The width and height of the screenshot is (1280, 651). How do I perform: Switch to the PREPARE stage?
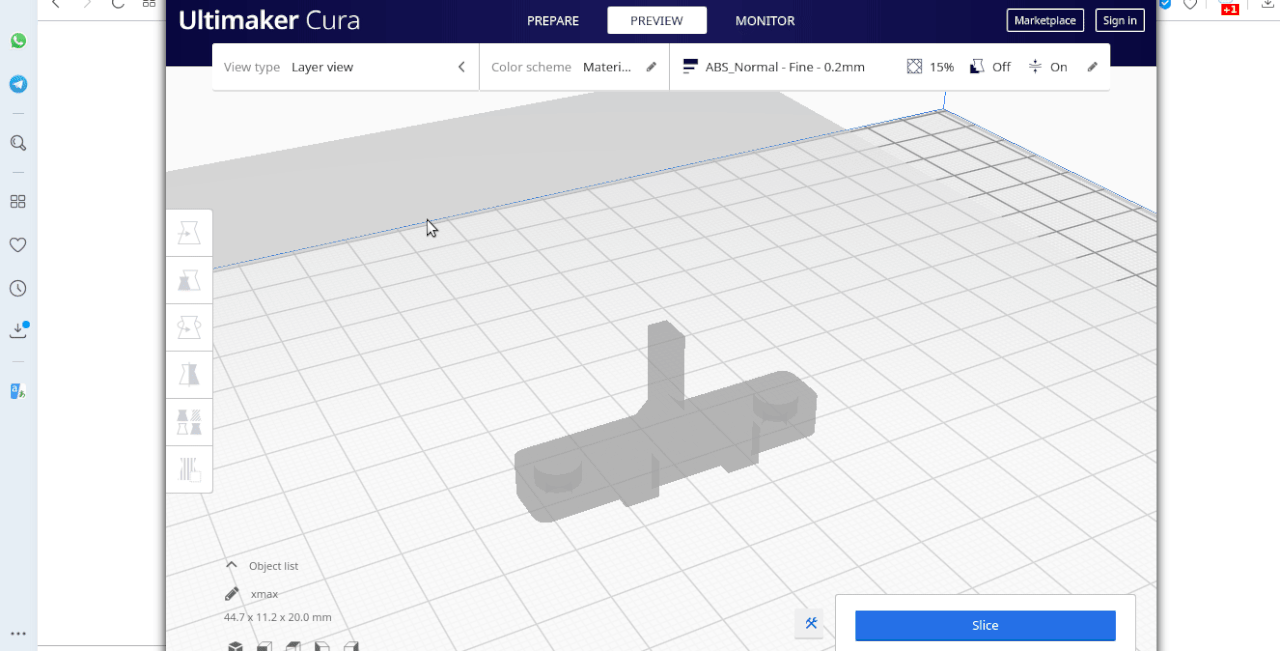tap(553, 20)
